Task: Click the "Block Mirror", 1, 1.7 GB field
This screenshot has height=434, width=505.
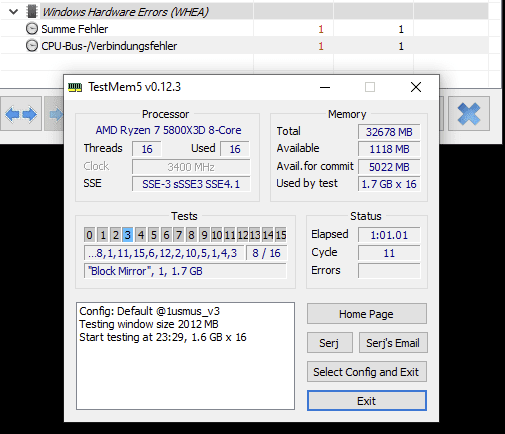Action: pos(185,271)
